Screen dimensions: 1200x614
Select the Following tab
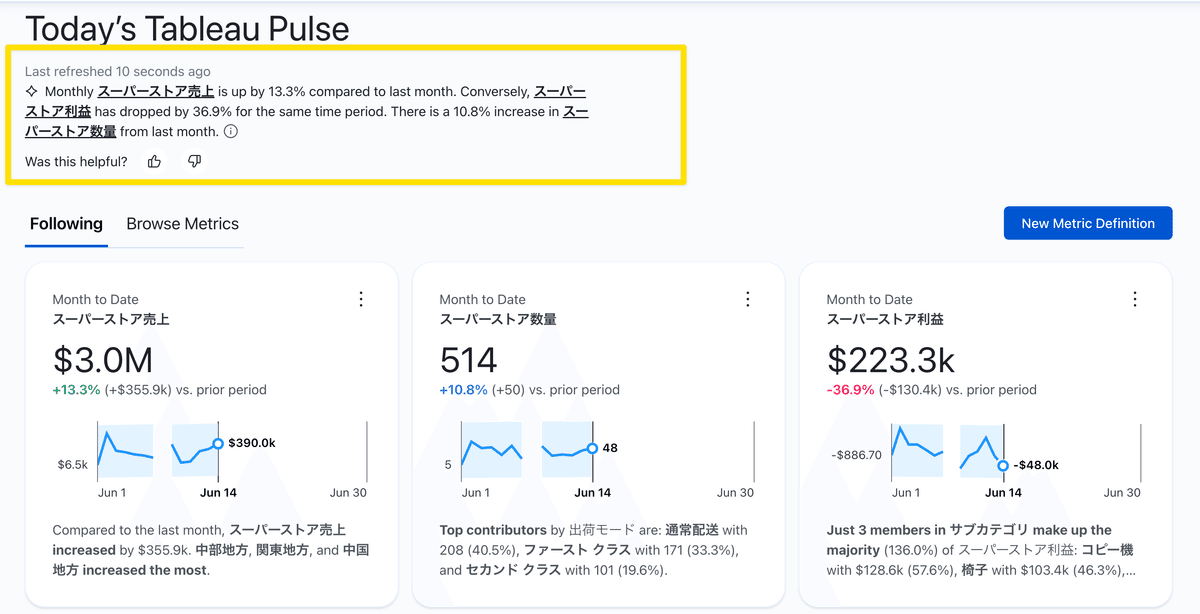pos(65,224)
